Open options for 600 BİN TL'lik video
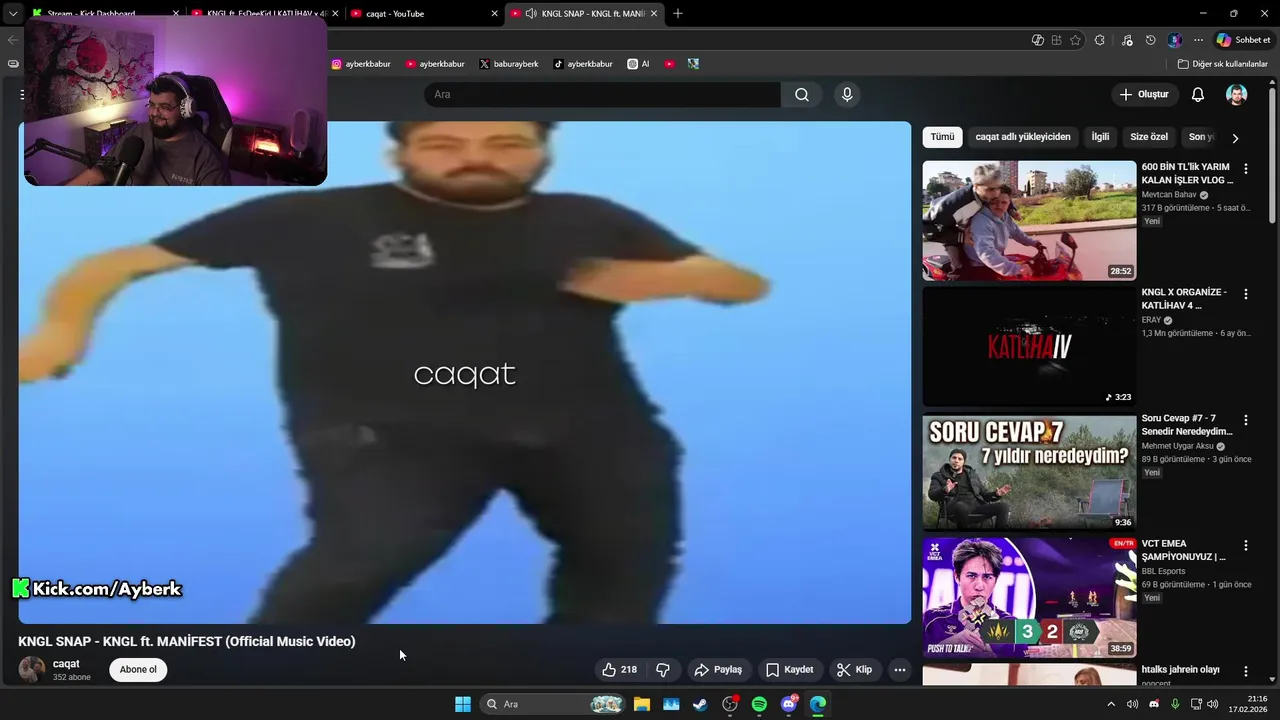Viewport: 1280px width, 720px height. pos(1246,169)
